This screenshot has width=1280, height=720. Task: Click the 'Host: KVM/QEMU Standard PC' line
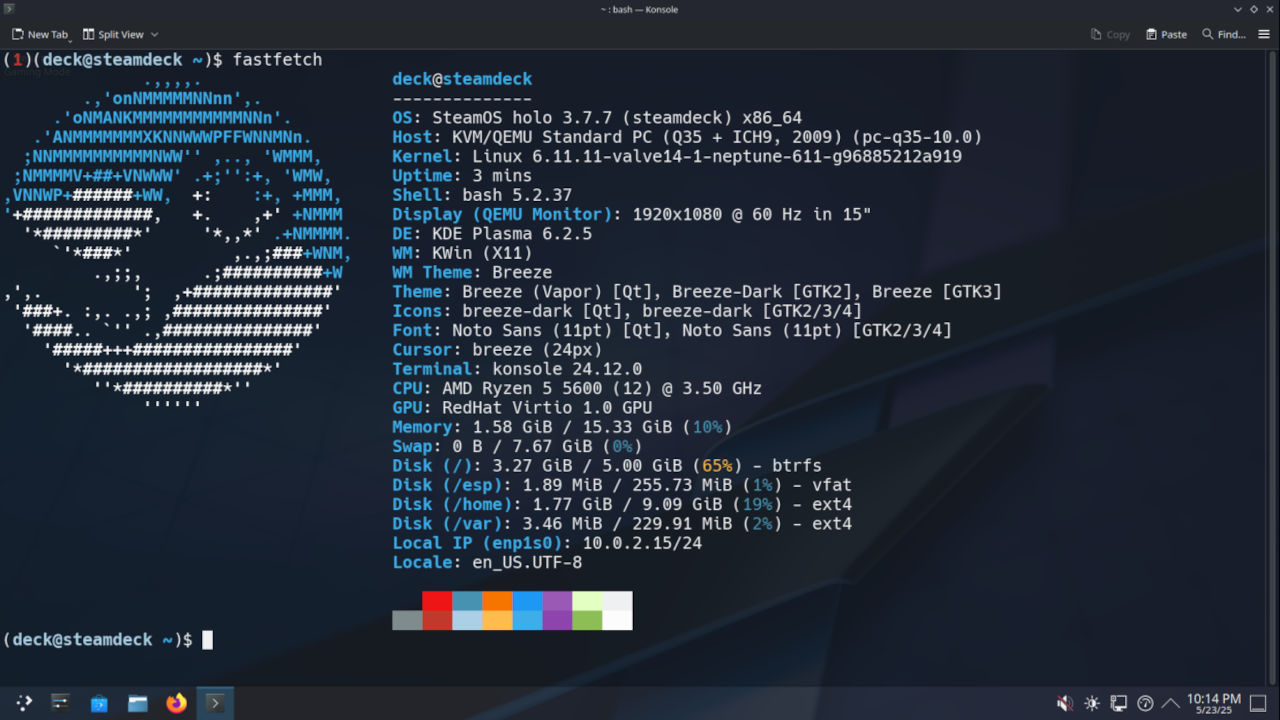tap(687, 137)
